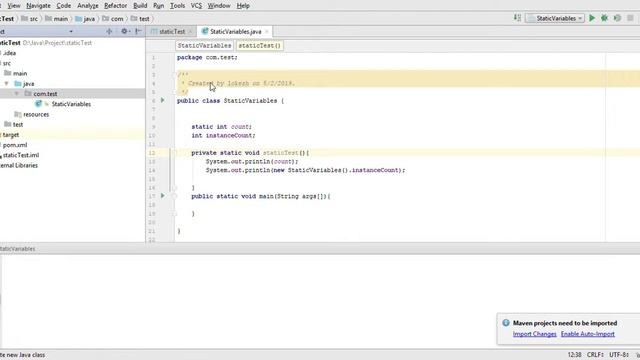
Task: Click the System.out.println(count) line
Action: 252,162
